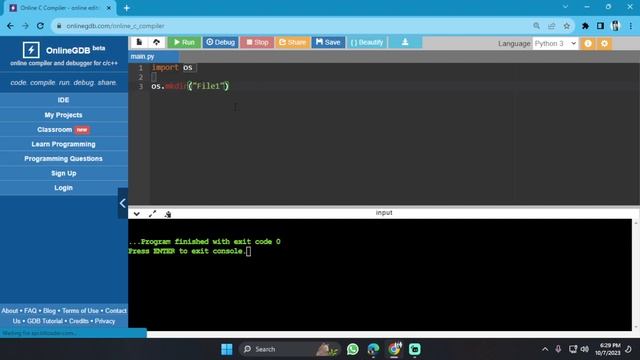Click the Credits footer link
640x360 pixels.
coord(79,321)
